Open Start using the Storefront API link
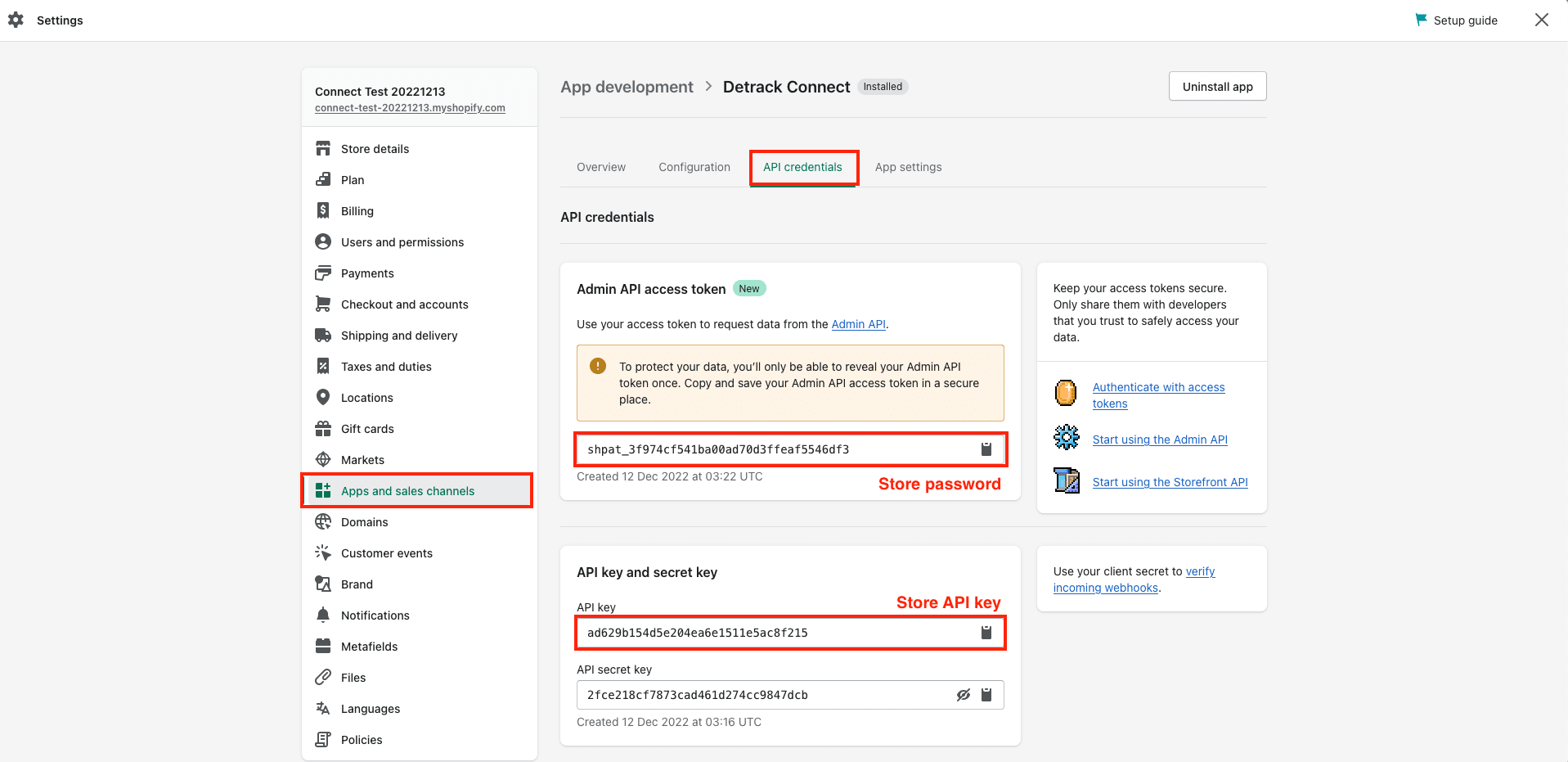The height and width of the screenshot is (762, 1568). pyautogui.click(x=1170, y=482)
